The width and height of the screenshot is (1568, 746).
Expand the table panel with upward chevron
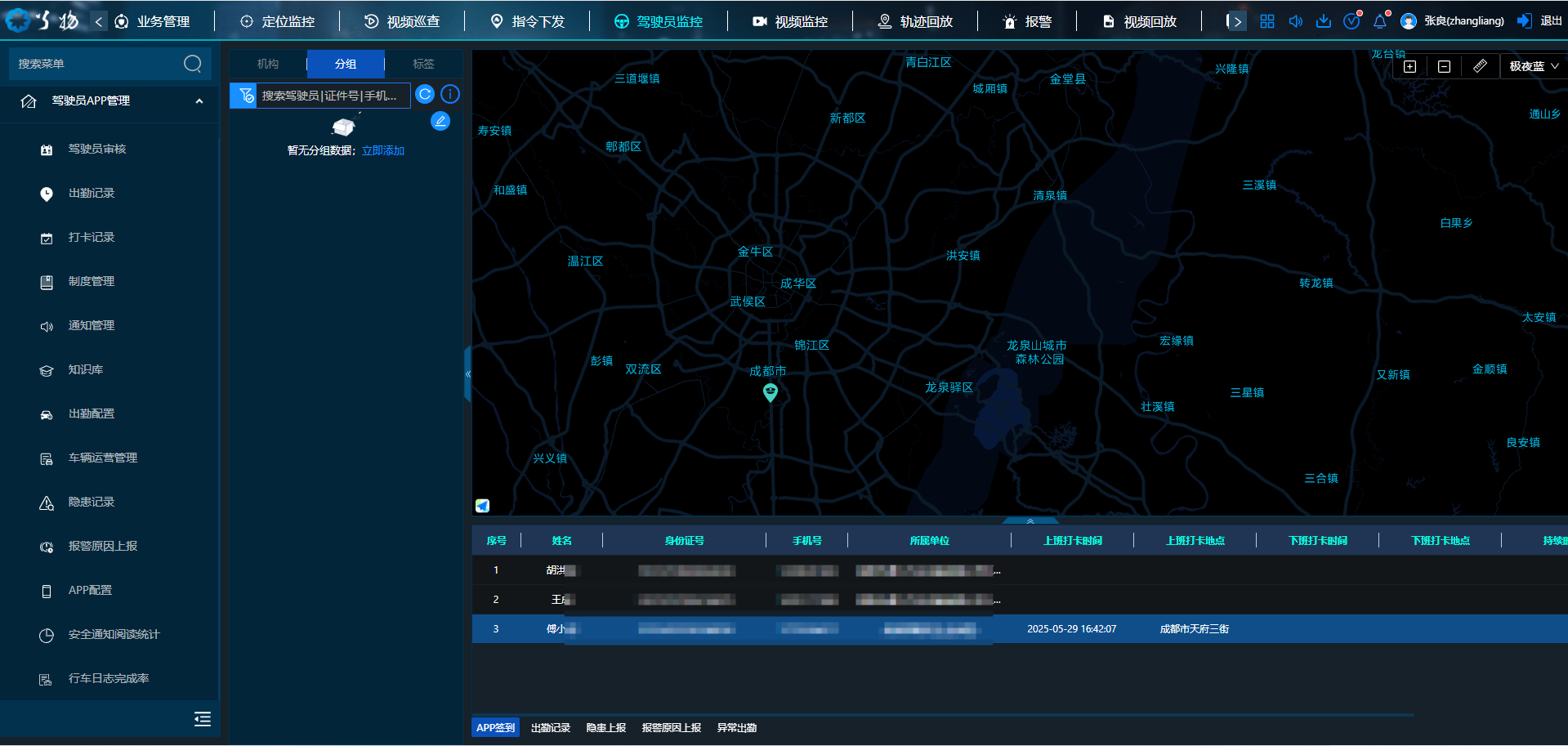point(1030,520)
